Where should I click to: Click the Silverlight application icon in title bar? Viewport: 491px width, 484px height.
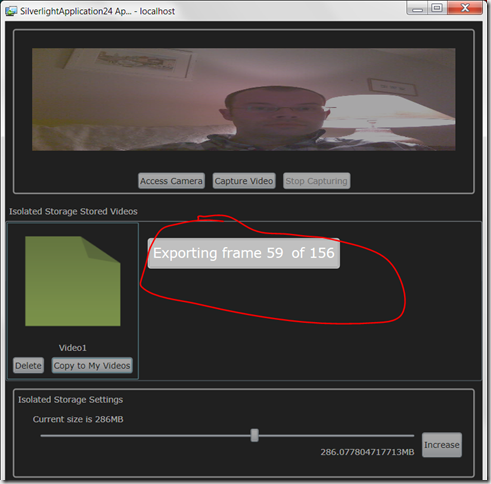(x=11, y=11)
